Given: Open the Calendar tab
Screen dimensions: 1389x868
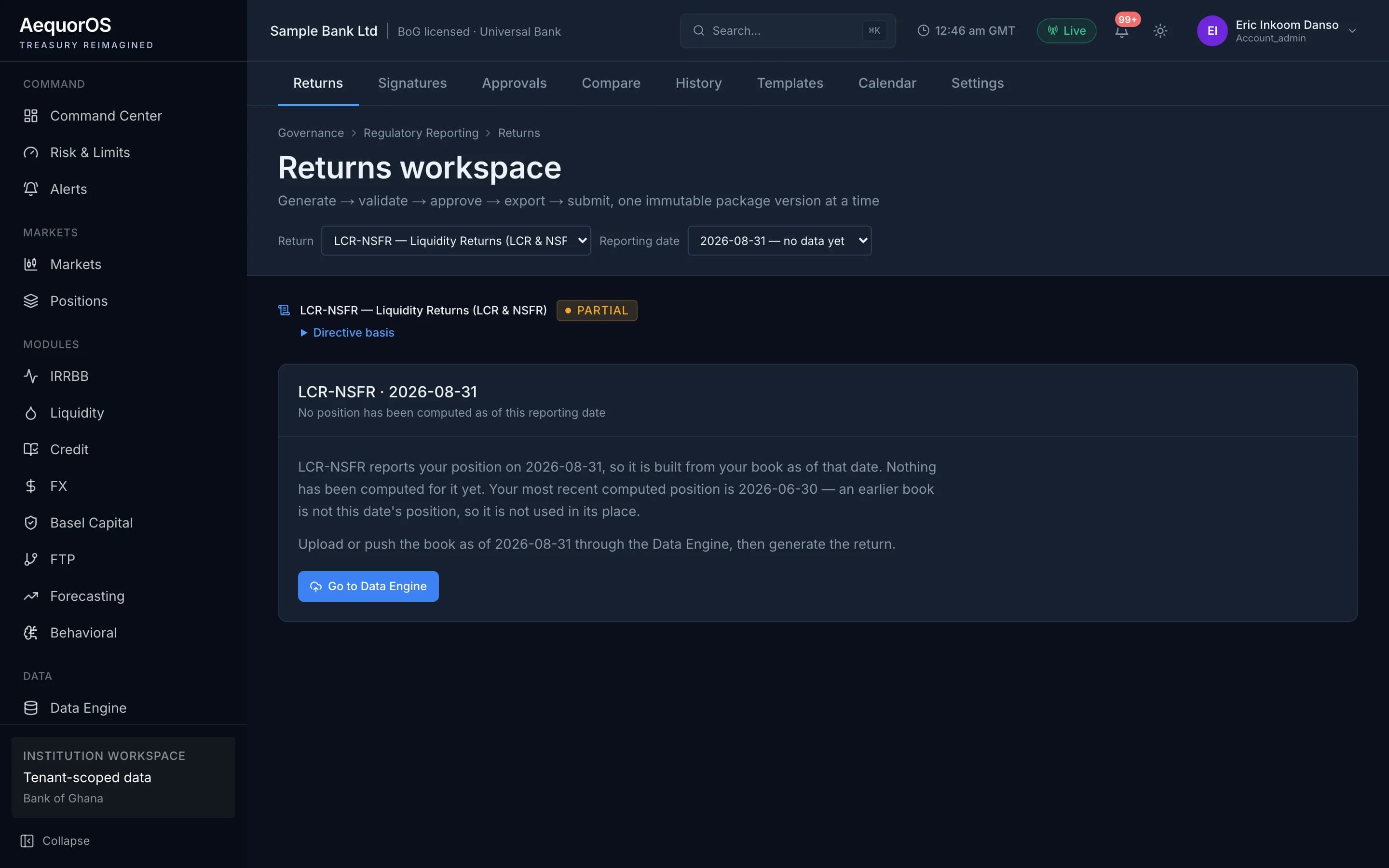Looking at the screenshot, I should 887,83.
